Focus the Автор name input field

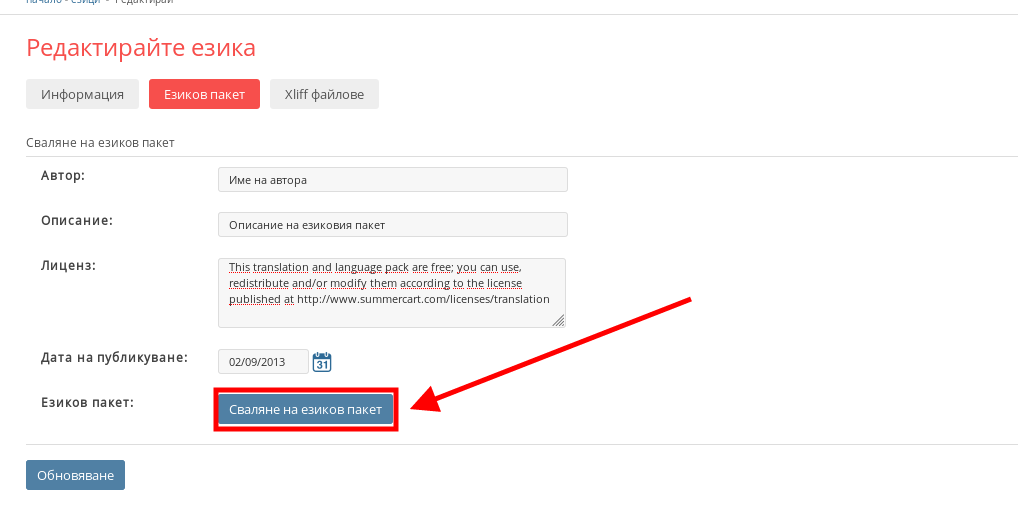(x=392, y=180)
